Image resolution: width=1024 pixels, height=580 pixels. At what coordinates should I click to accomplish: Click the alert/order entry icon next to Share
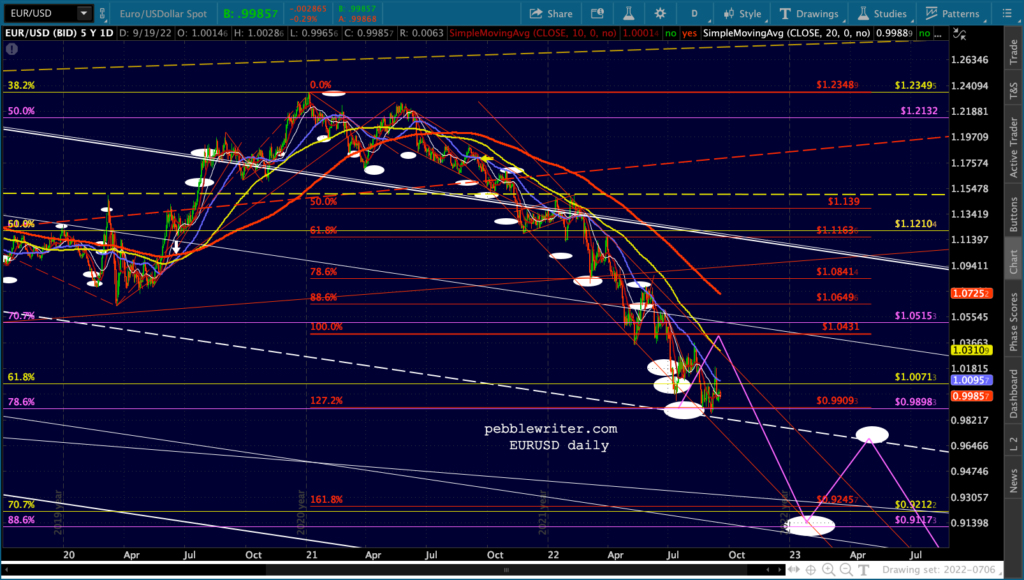pyautogui.click(x=597, y=13)
